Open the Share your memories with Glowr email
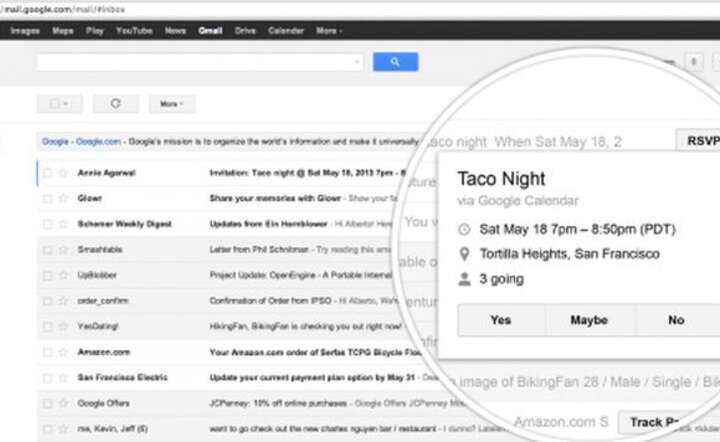This screenshot has width=720, height=442. coord(275,198)
